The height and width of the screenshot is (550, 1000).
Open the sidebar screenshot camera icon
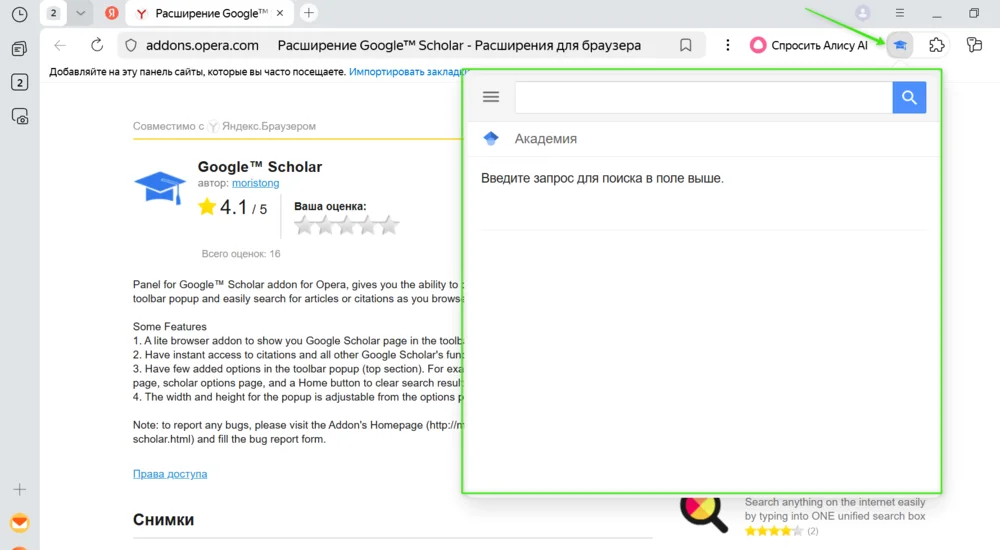tap(20, 117)
